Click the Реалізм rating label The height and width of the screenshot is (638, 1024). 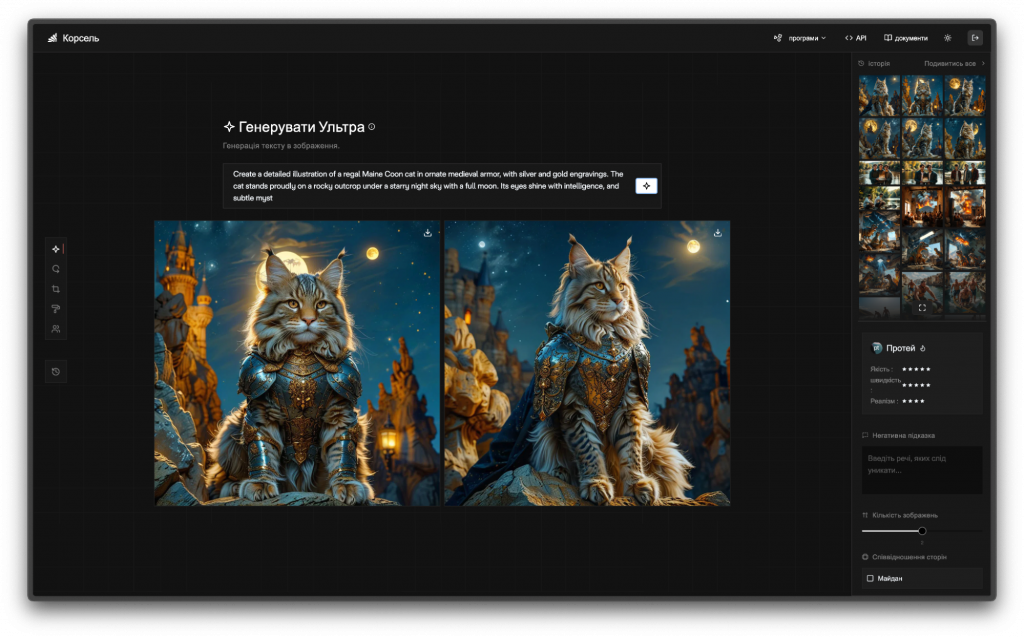884,401
